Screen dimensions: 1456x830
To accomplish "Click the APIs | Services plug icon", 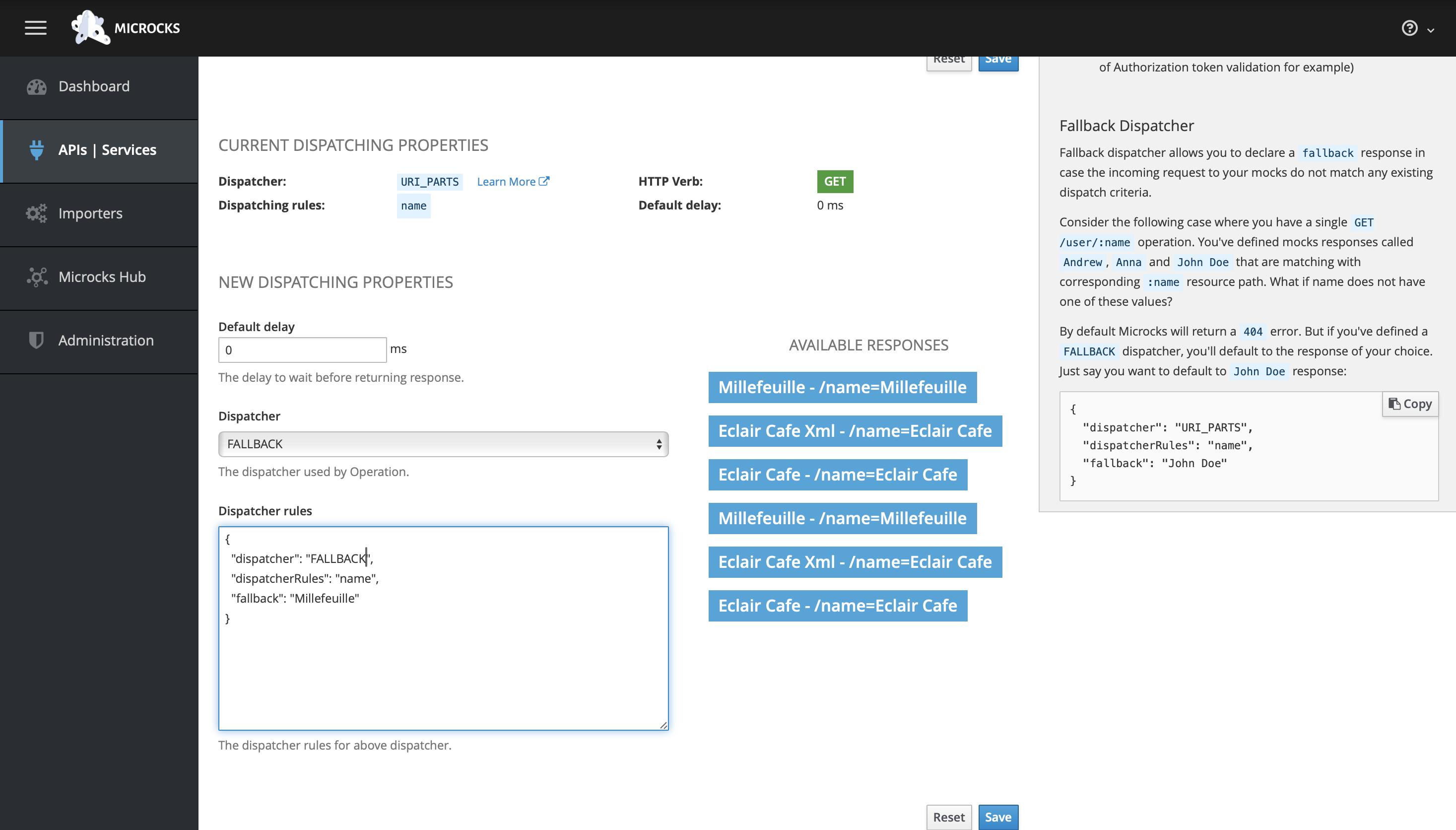I will tap(36, 150).
